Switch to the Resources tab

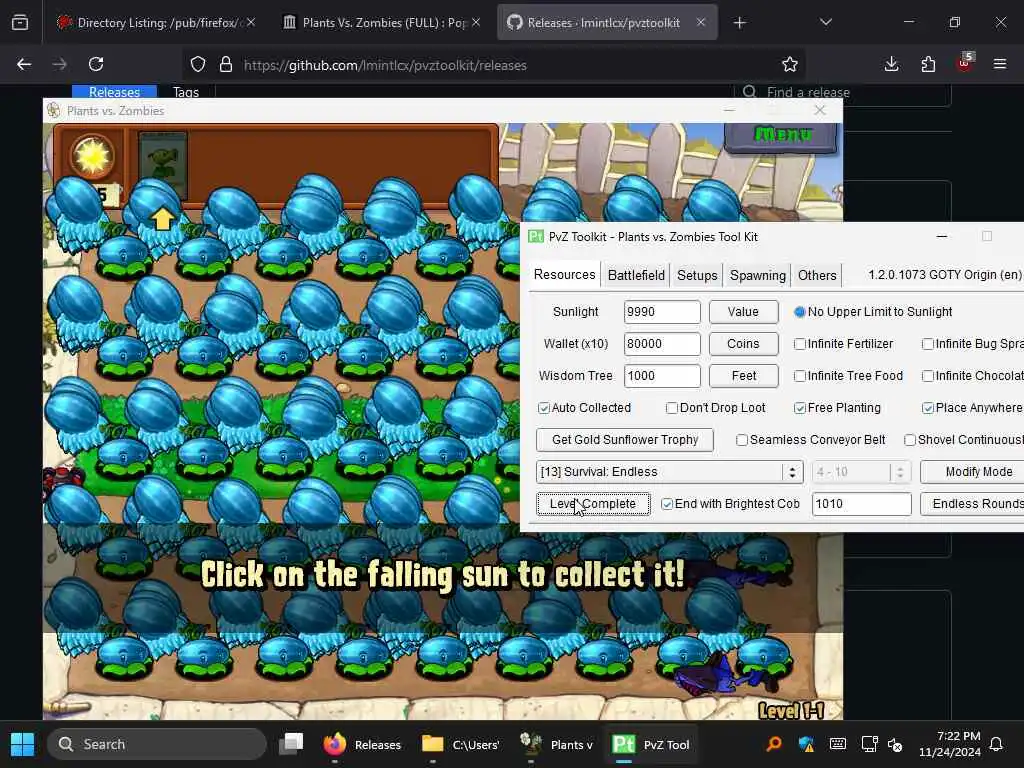[x=564, y=274]
